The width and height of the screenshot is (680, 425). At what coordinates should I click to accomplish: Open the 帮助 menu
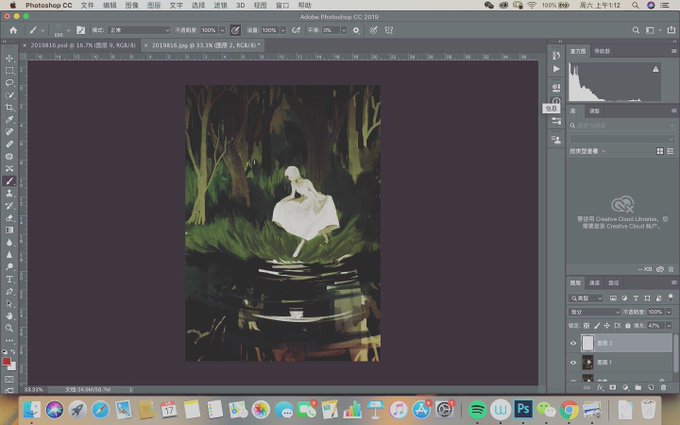coord(305,5)
